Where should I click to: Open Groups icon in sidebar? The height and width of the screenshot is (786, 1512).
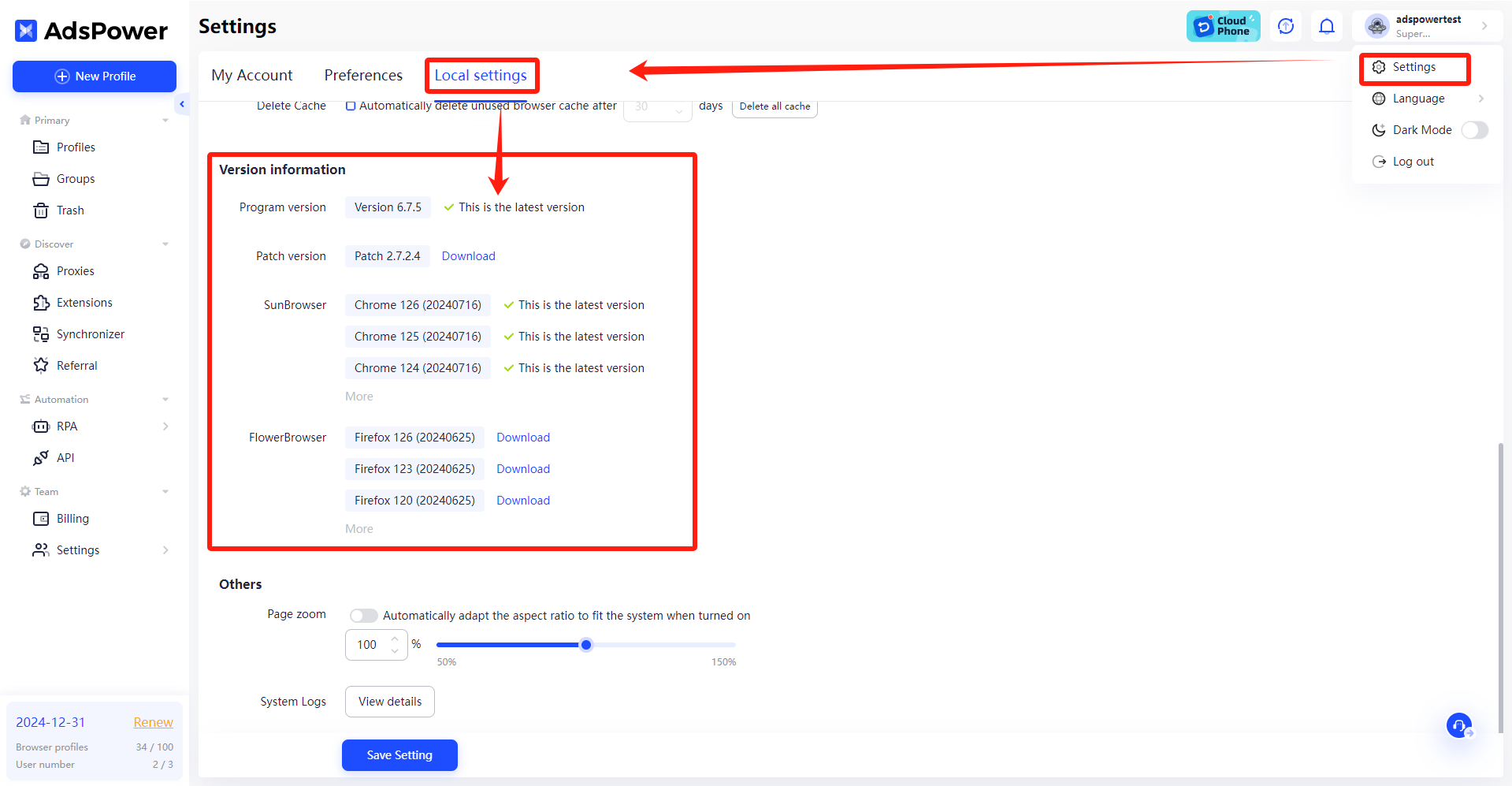tap(41, 179)
